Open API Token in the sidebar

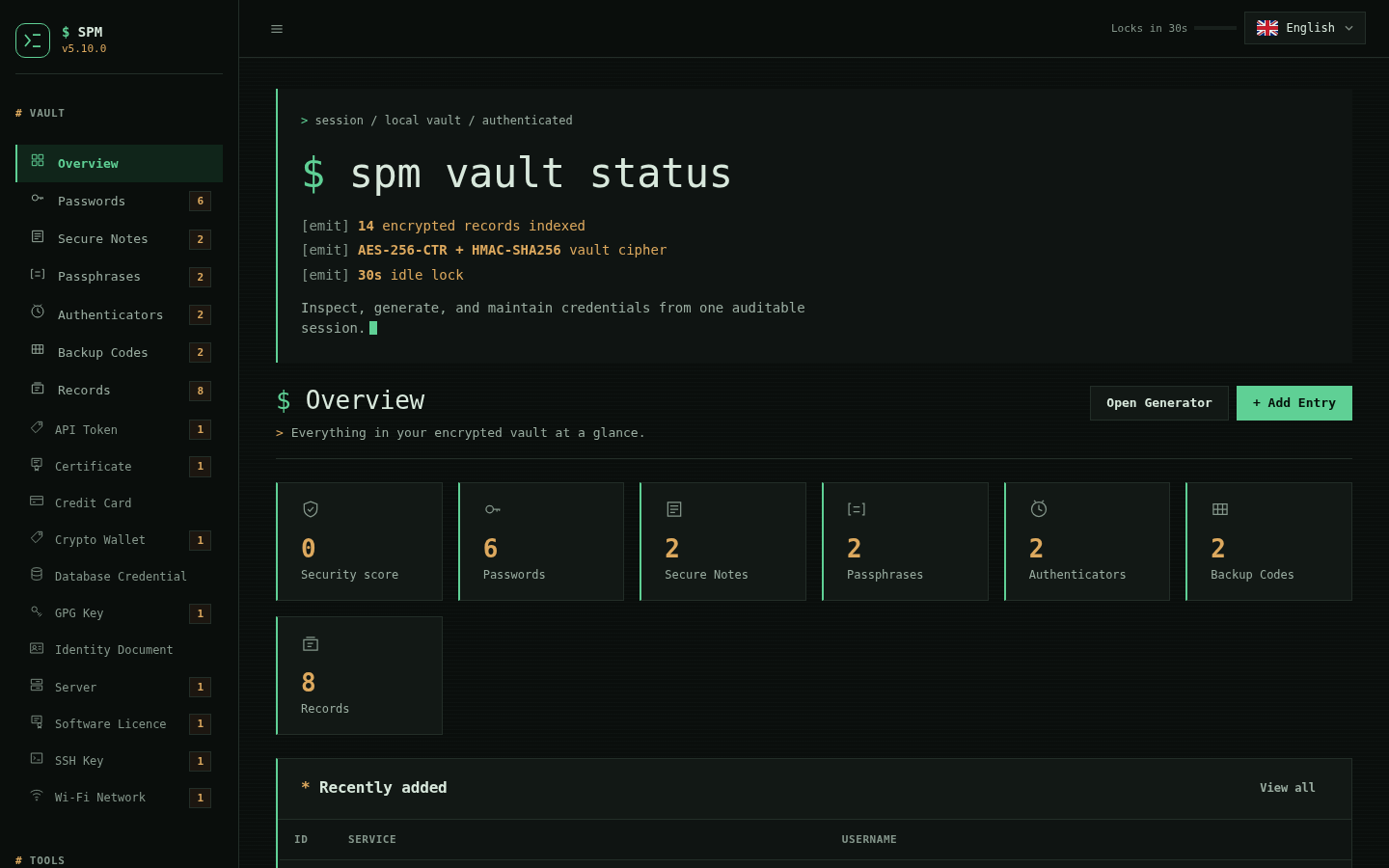pos(120,429)
